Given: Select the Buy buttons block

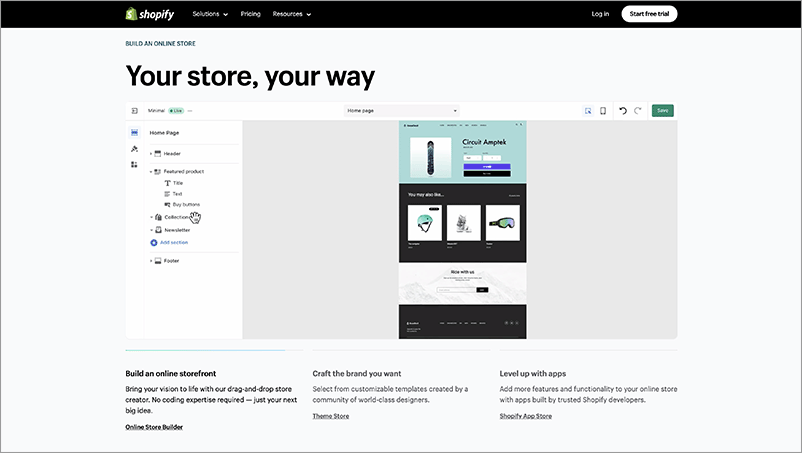Looking at the screenshot, I should [186, 204].
